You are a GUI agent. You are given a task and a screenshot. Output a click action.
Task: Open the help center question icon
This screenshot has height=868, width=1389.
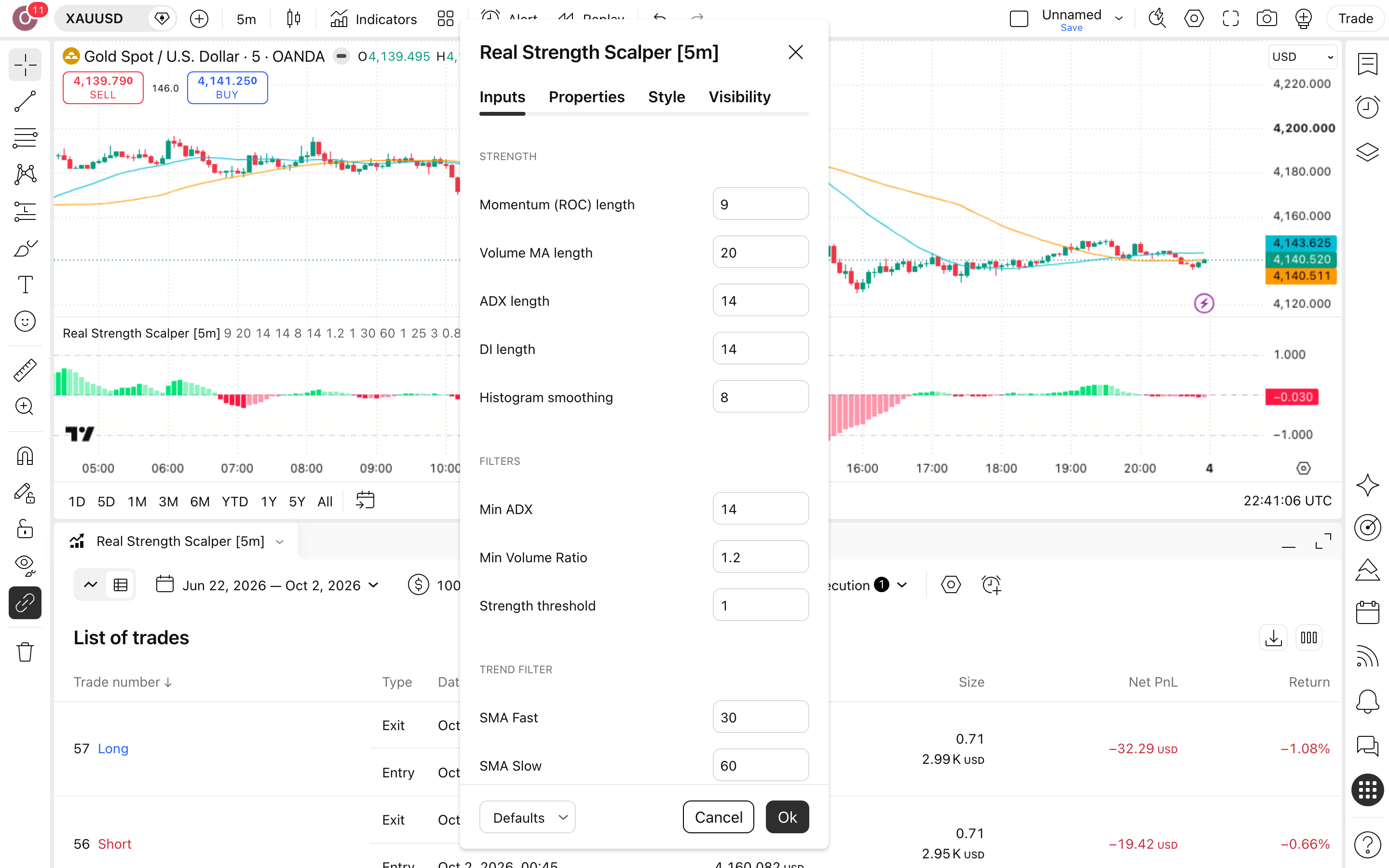(1367, 844)
